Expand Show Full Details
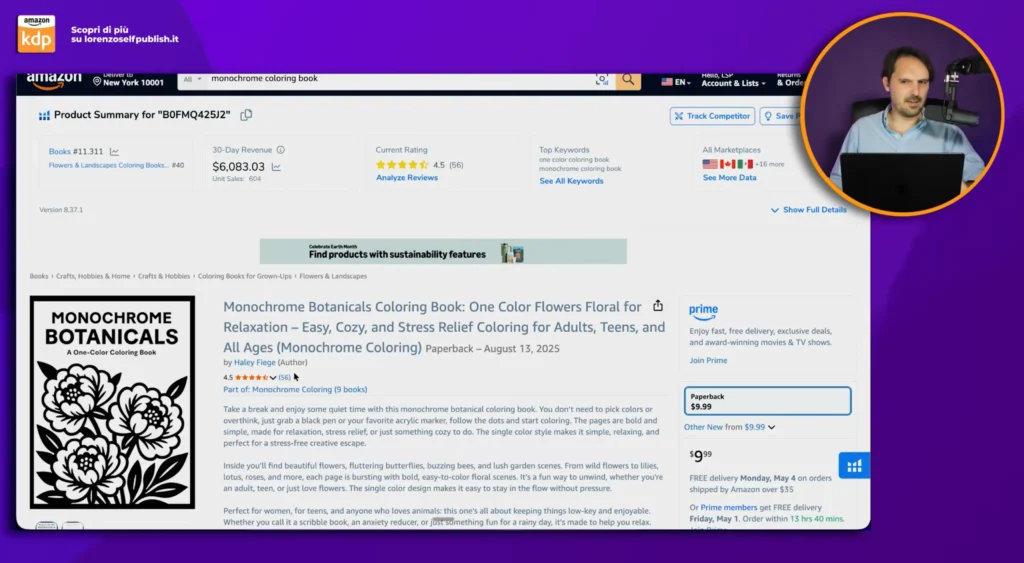Viewport: 1024px width, 563px height. click(x=808, y=210)
